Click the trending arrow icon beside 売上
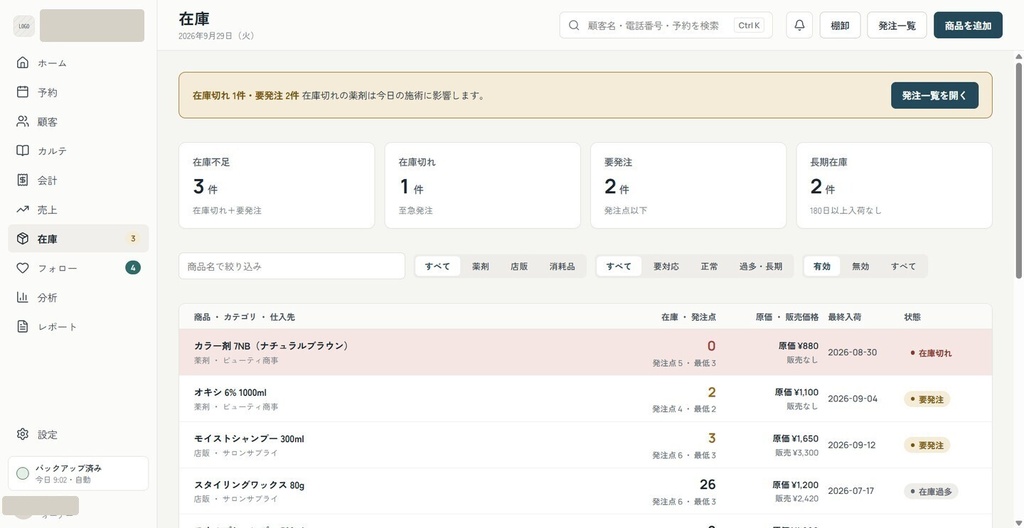The width and height of the screenshot is (1024, 528). click(23, 209)
